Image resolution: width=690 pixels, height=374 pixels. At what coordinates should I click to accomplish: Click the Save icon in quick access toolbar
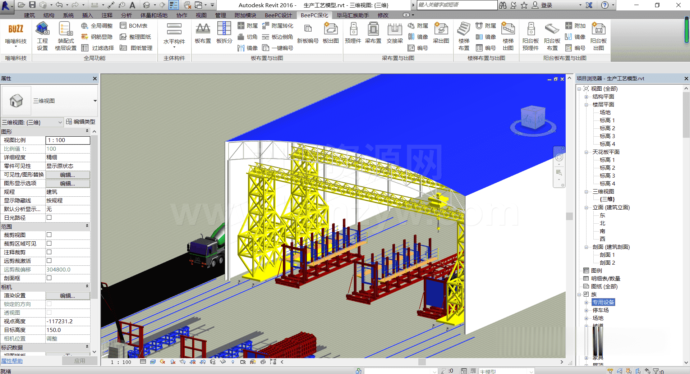(32, 5)
